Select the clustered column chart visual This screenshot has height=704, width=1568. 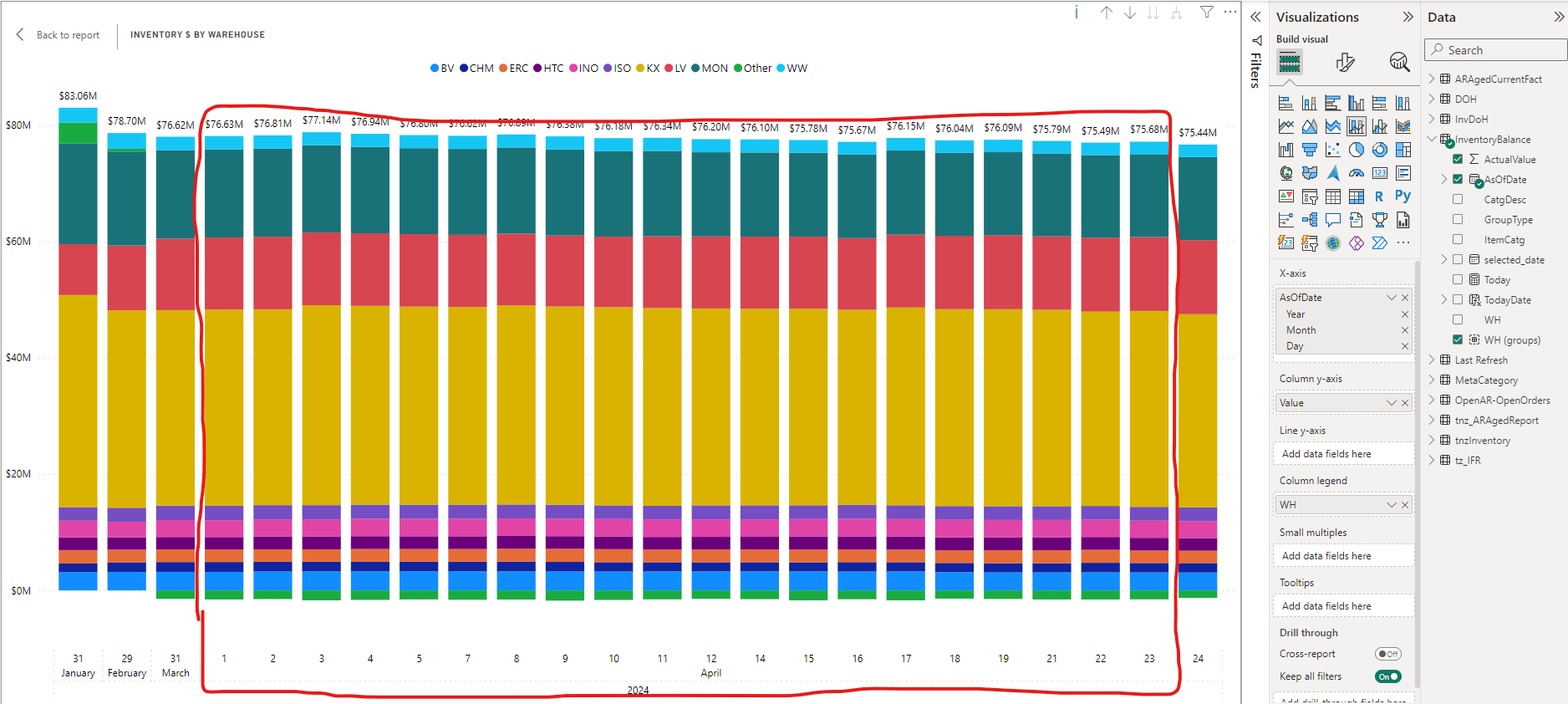(1357, 103)
